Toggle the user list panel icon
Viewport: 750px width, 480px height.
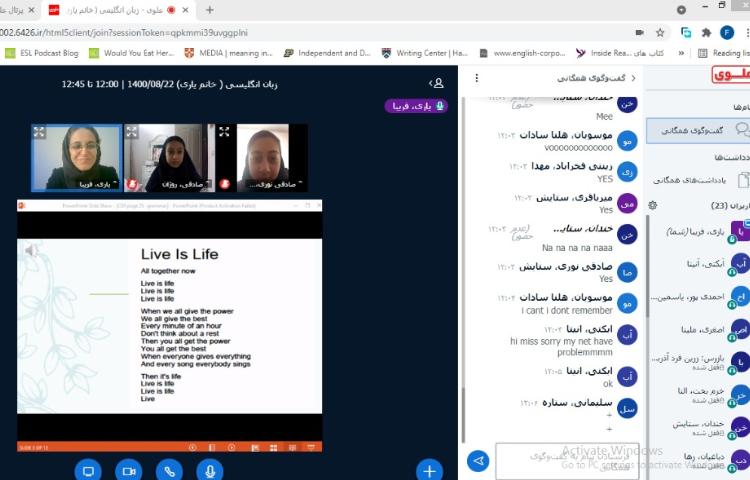[436, 84]
